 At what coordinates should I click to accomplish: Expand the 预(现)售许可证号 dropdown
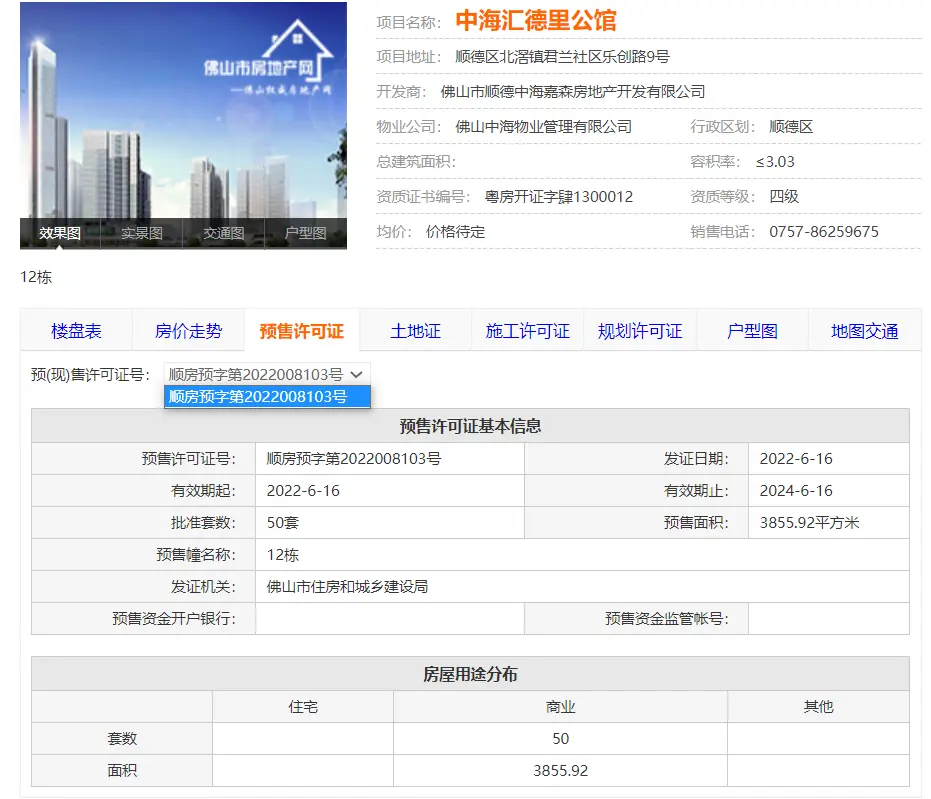[267, 374]
